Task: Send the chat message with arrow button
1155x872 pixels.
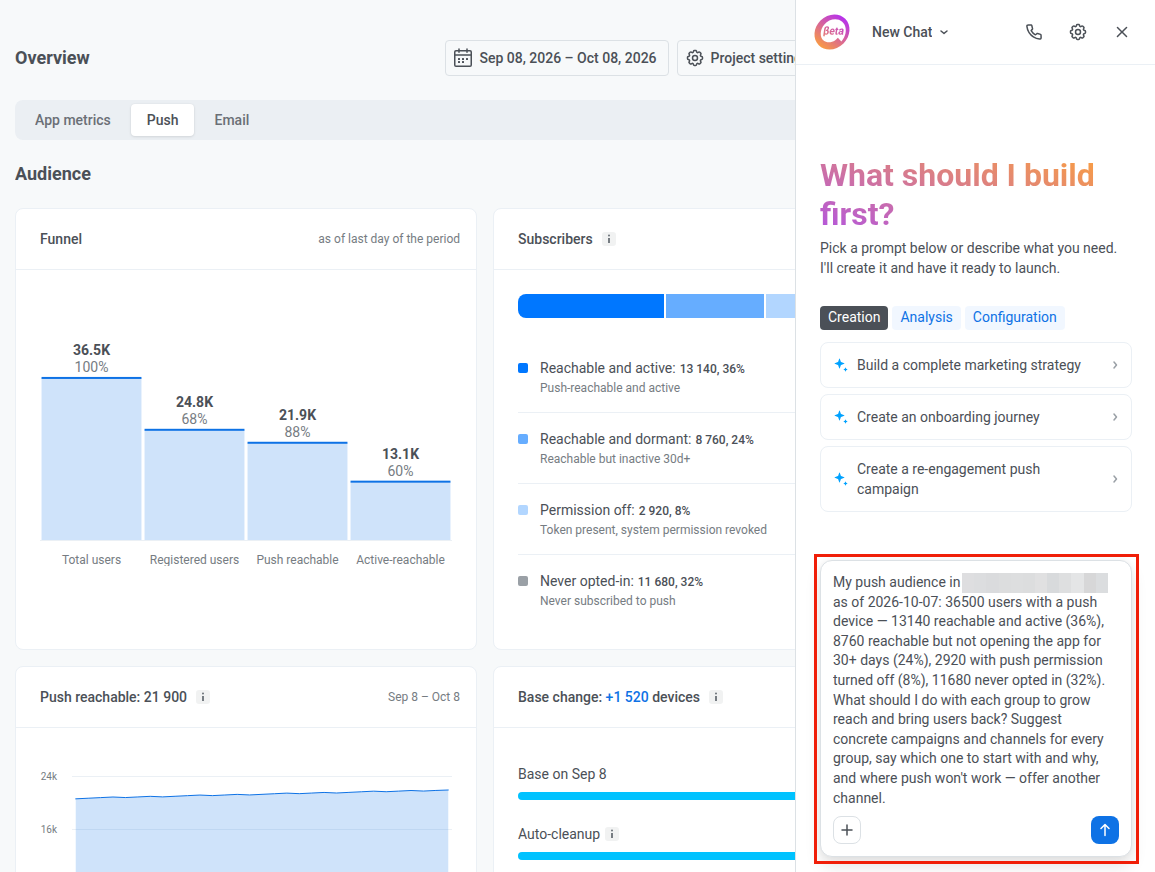Action: click(1104, 830)
